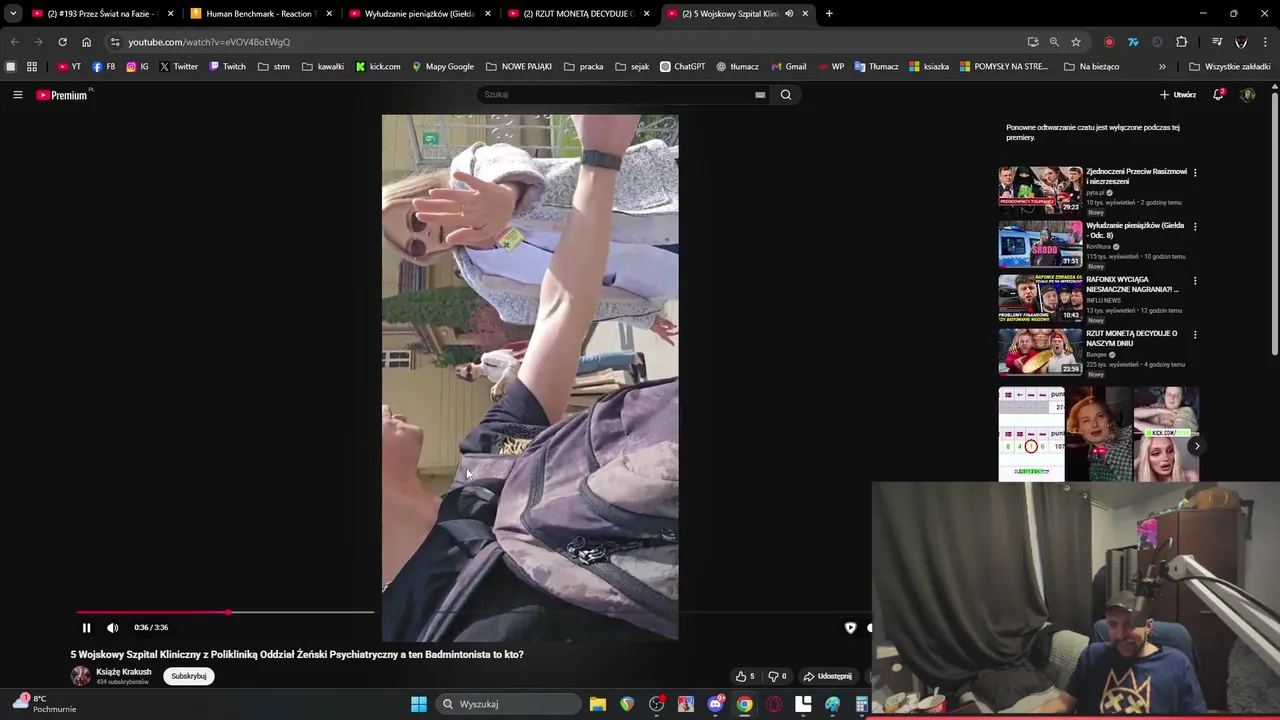Show next Shorts with right arrow
This screenshot has height=720, width=1280.
[x=1196, y=446]
